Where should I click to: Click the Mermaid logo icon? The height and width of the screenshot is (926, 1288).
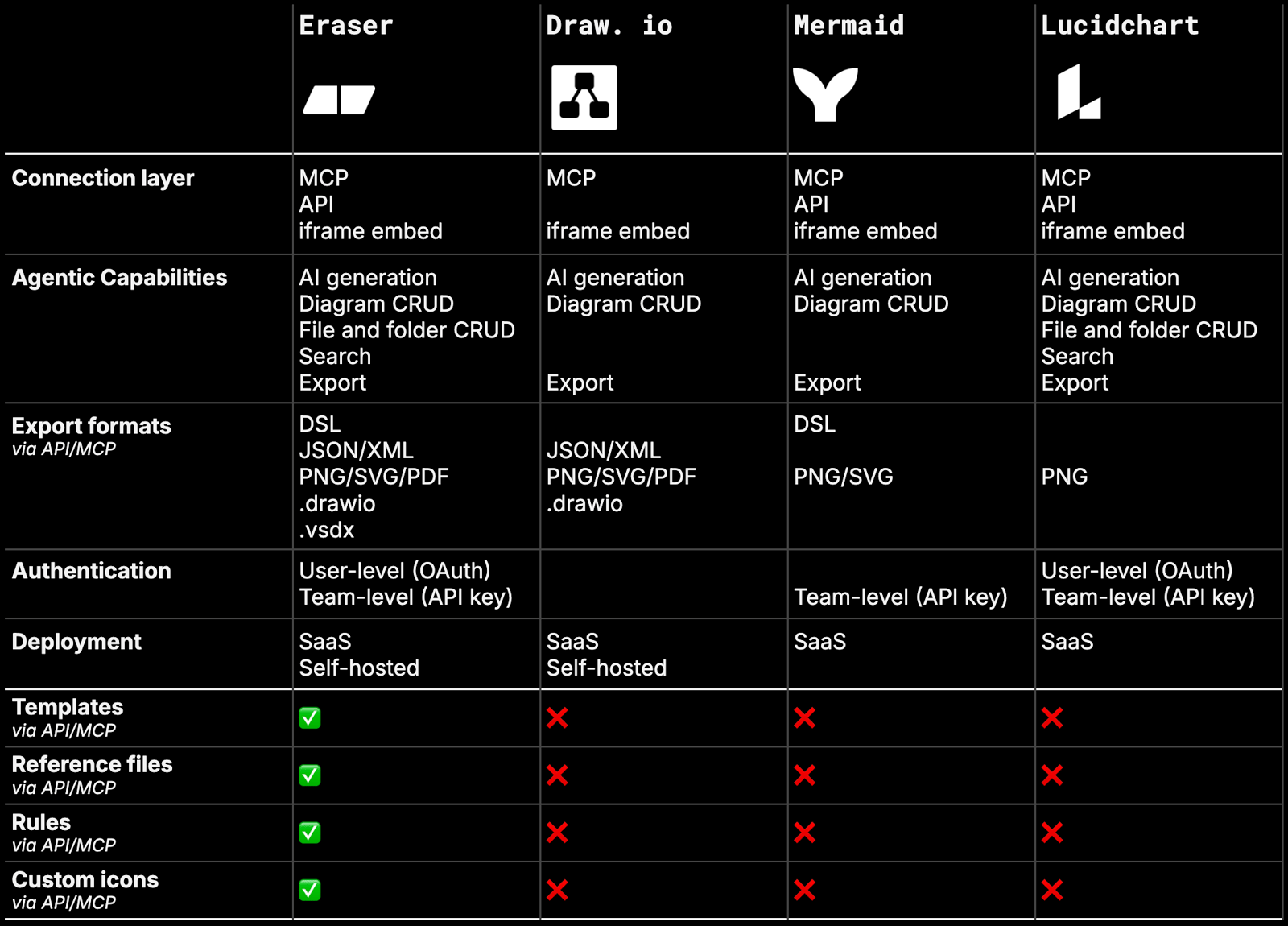pos(825,95)
